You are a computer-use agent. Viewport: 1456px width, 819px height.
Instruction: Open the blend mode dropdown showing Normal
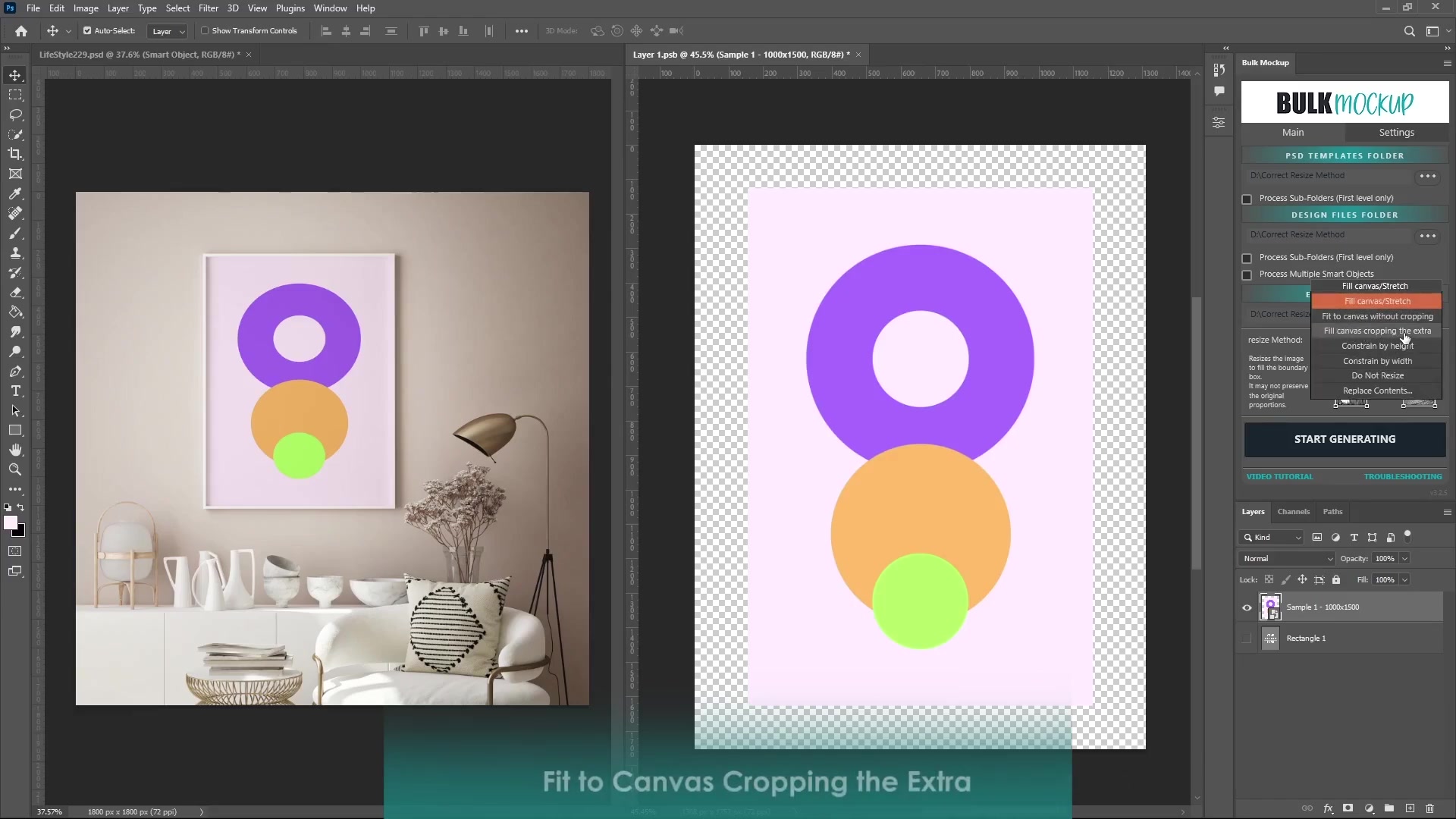click(1285, 558)
